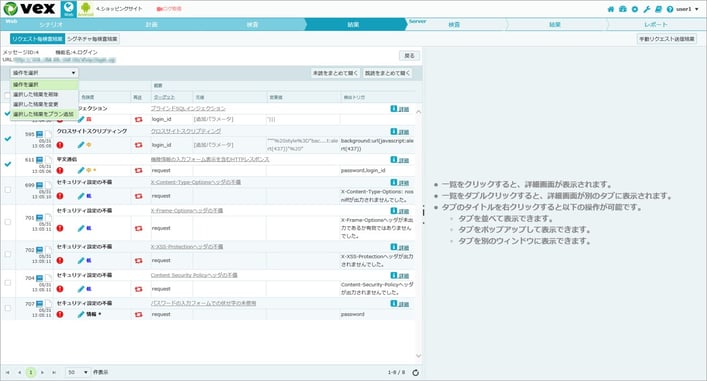Check the checkbox for row 702
707x381 pixels.
pyautogui.click(x=8, y=254)
